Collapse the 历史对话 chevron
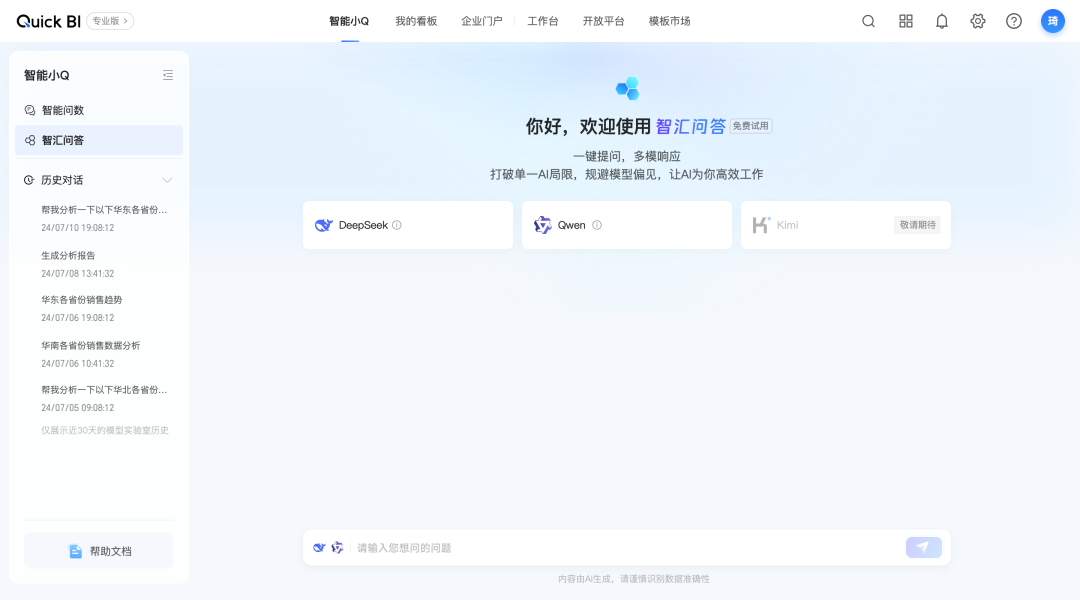Image resolution: width=1080 pixels, height=600 pixels. [x=167, y=180]
